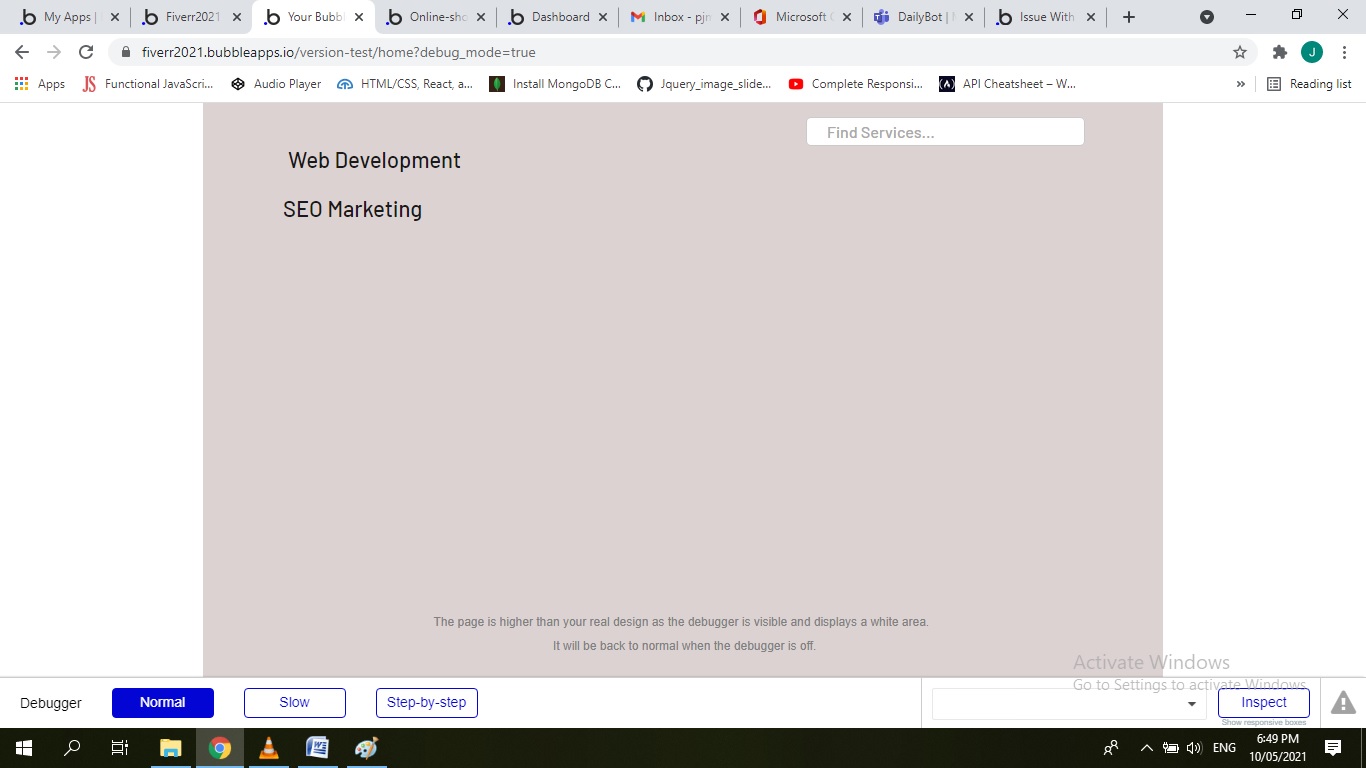Open File Explorer from the taskbar
This screenshot has height=768, width=1366.
171,747
